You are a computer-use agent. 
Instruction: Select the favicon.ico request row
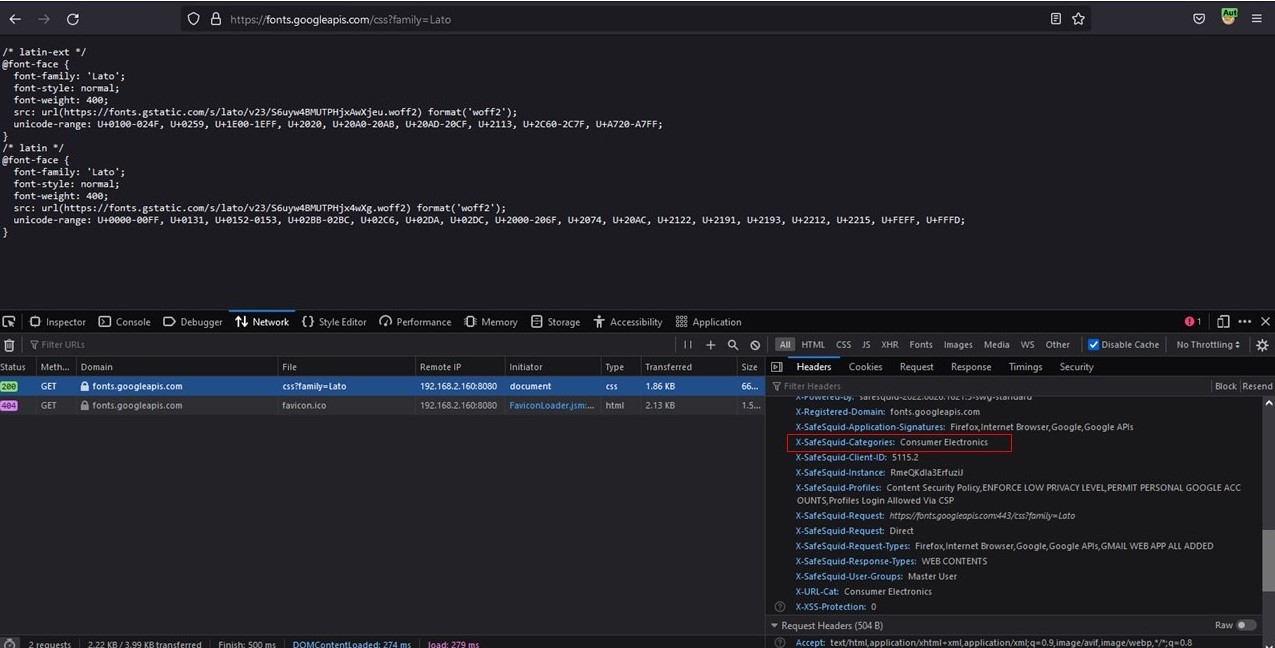pos(380,405)
